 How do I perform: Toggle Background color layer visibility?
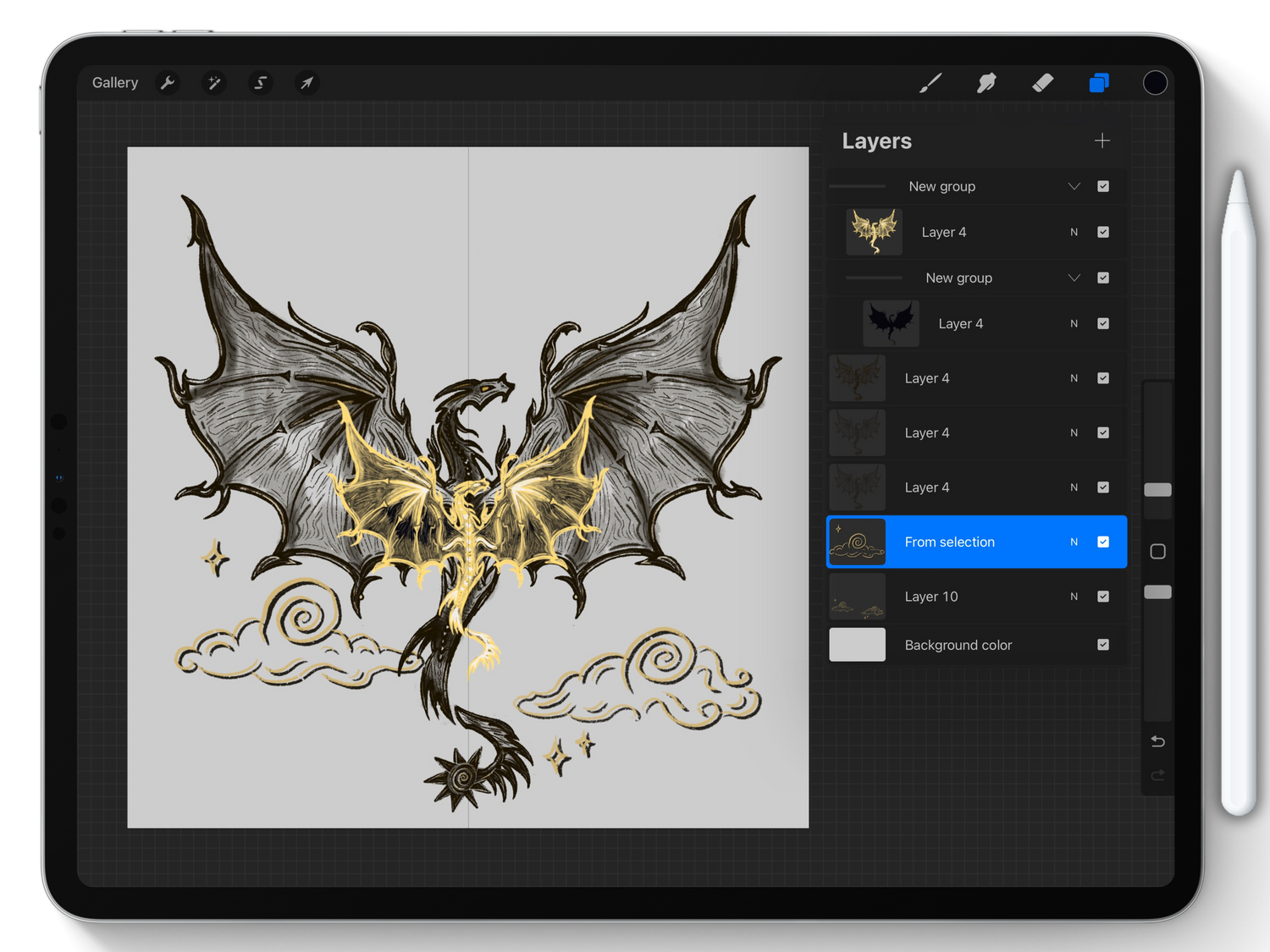click(1103, 645)
